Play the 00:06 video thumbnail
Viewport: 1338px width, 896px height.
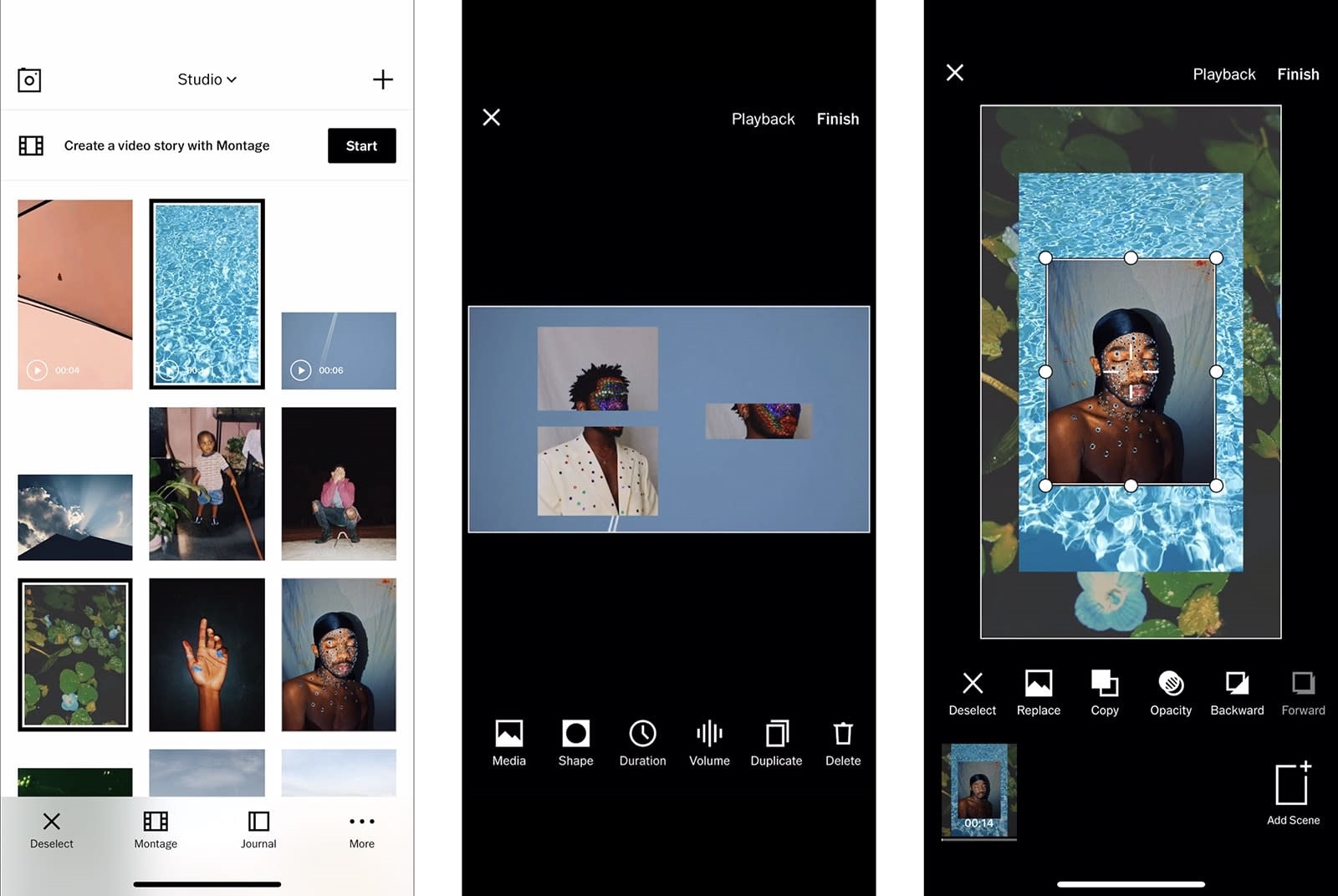pyautogui.click(x=300, y=370)
